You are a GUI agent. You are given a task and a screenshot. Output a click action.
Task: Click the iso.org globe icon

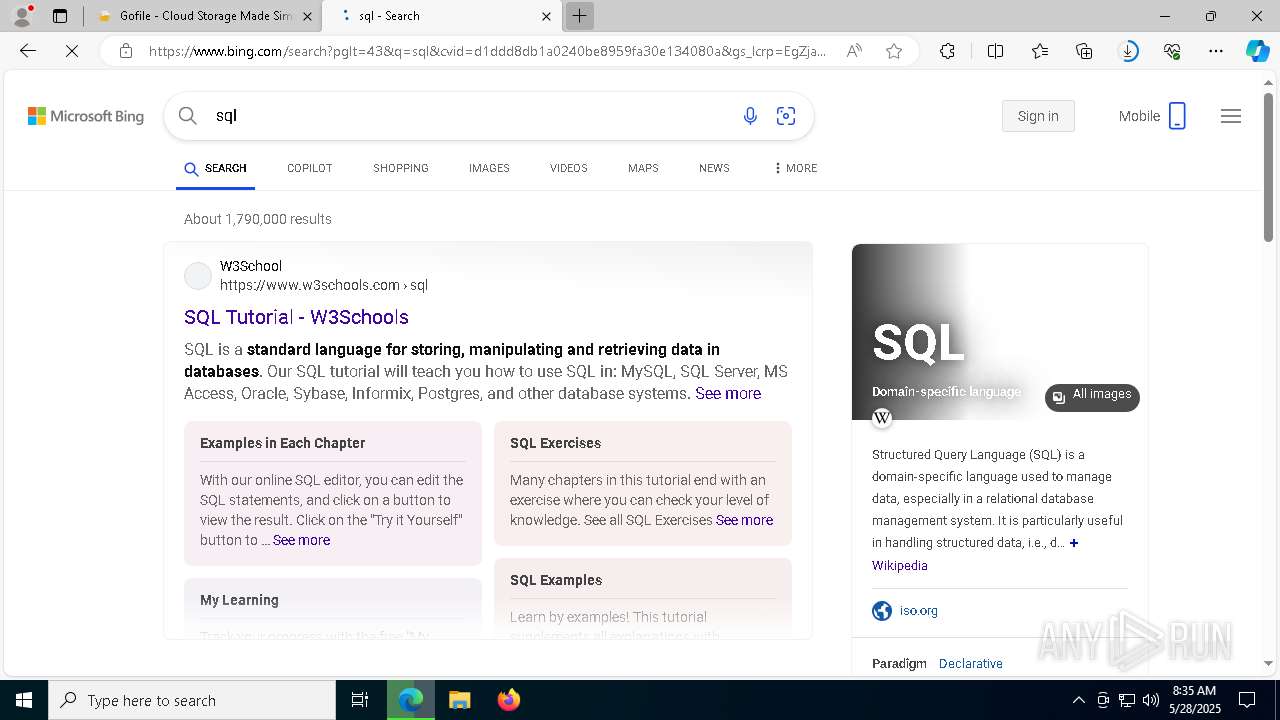pyautogui.click(x=882, y=611)
